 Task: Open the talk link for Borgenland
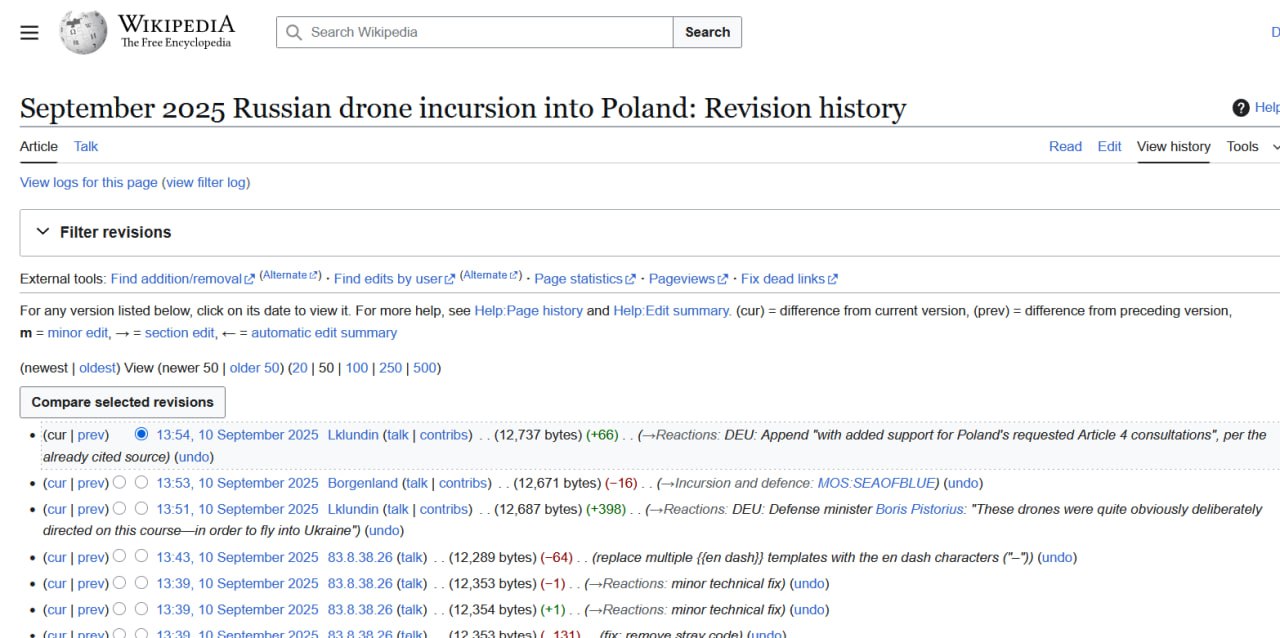coord(417,483)
